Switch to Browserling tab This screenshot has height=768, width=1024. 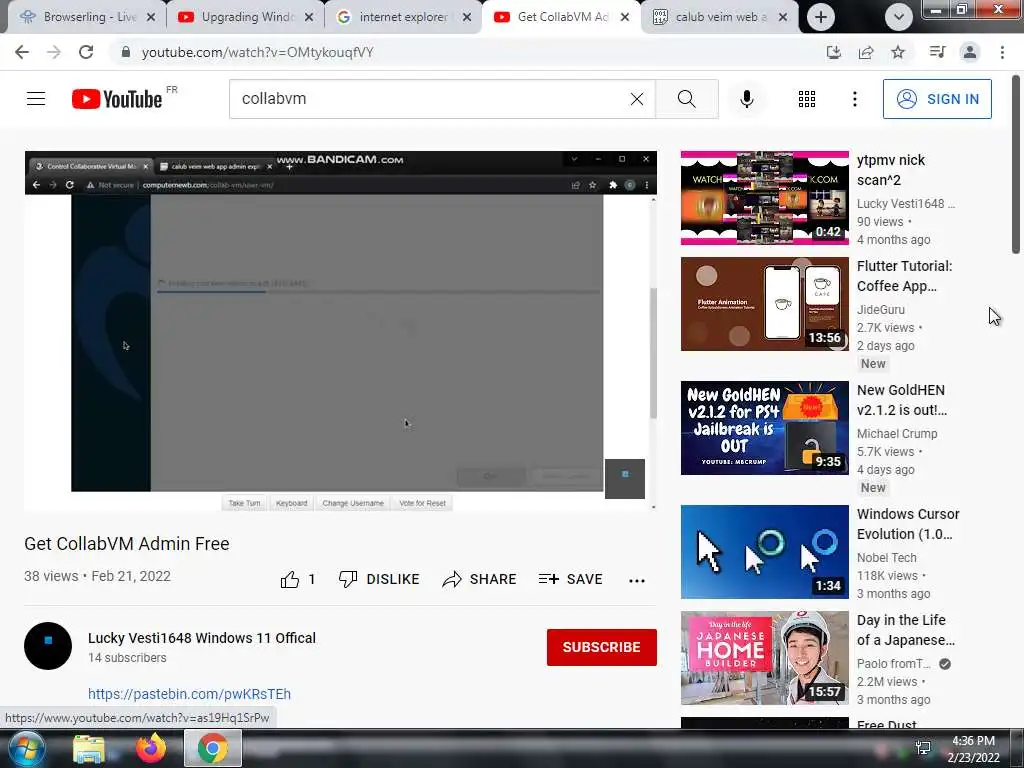pyautogui.click(x=85, y=17)
